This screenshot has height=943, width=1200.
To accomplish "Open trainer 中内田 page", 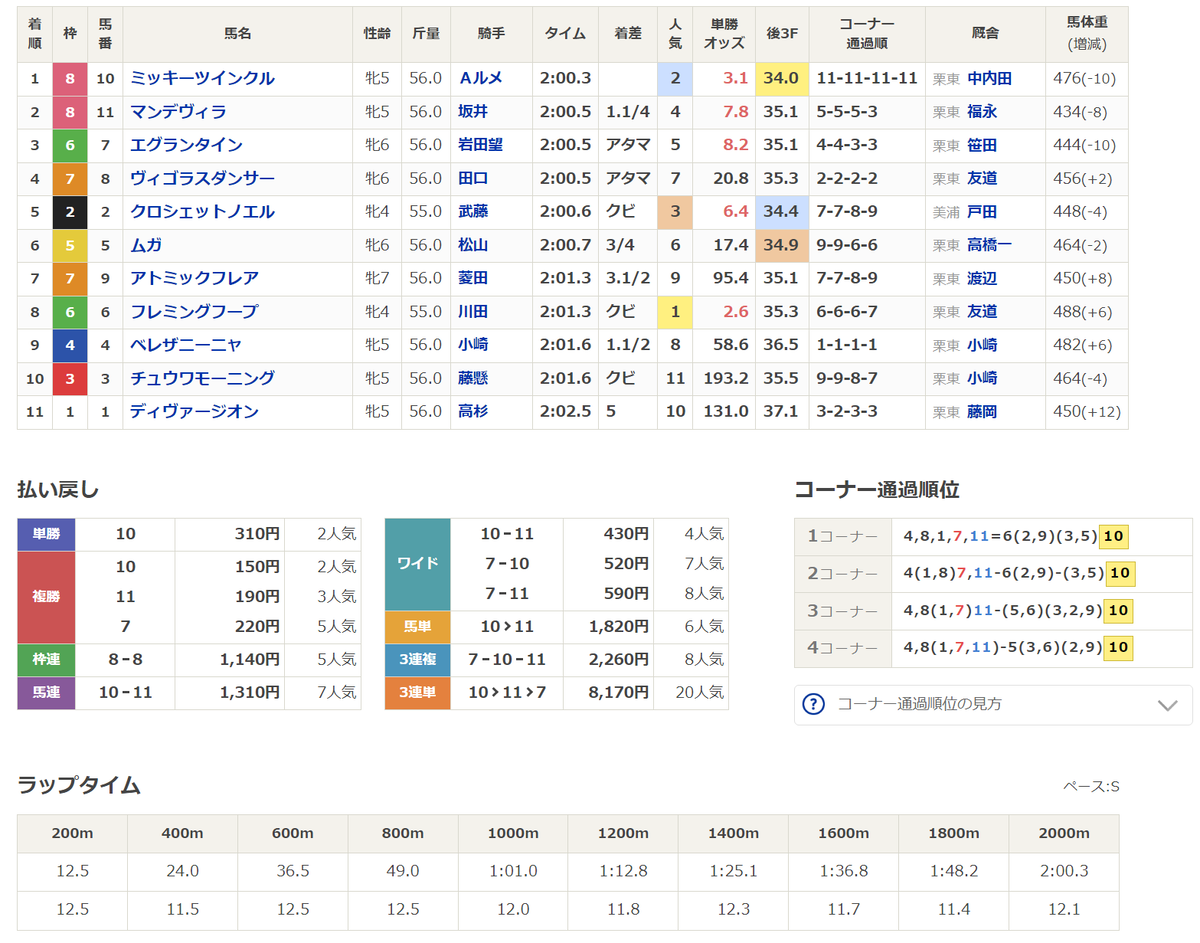I will coord(990,78).
